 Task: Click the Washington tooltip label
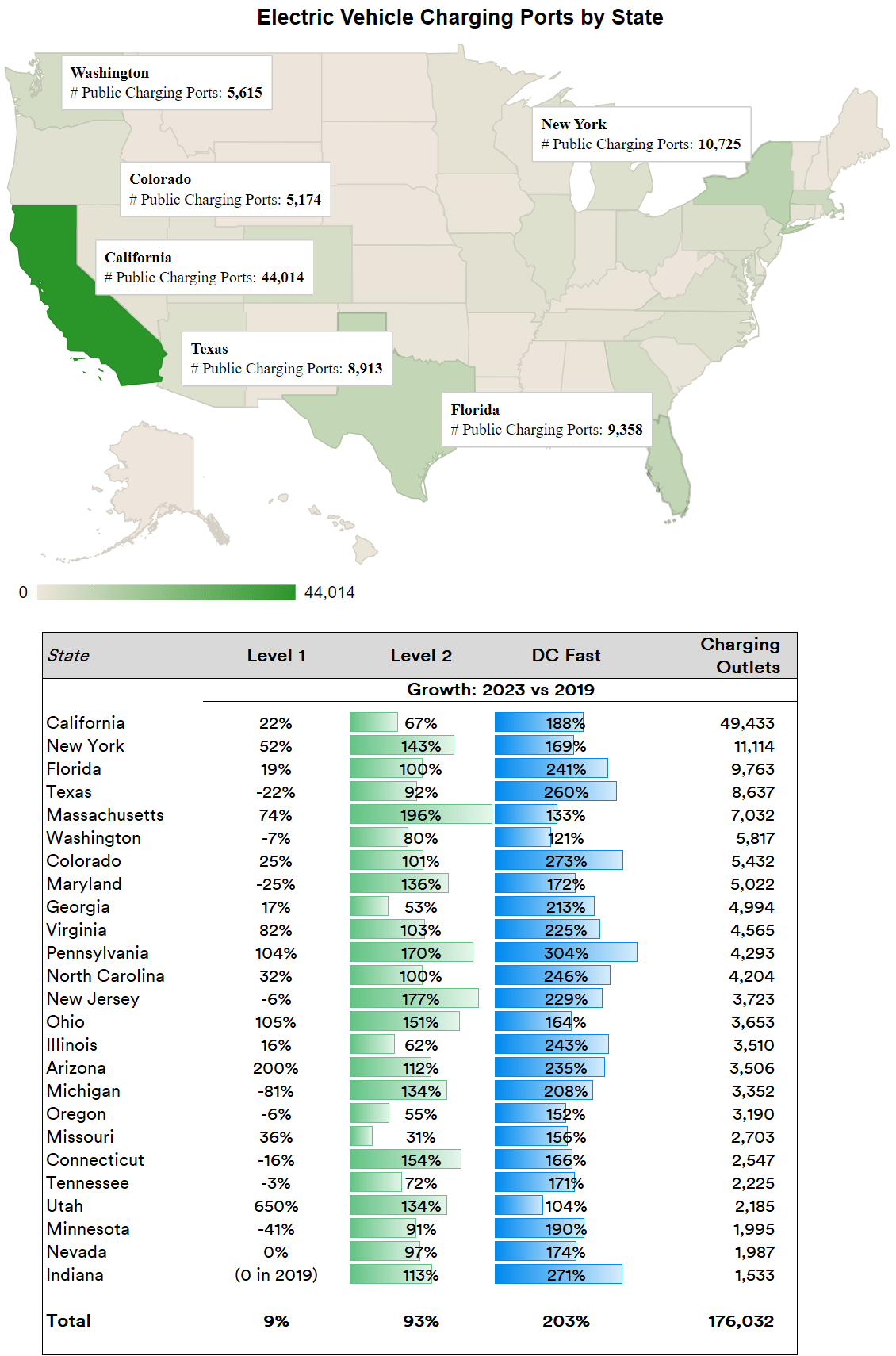(167, 82)
